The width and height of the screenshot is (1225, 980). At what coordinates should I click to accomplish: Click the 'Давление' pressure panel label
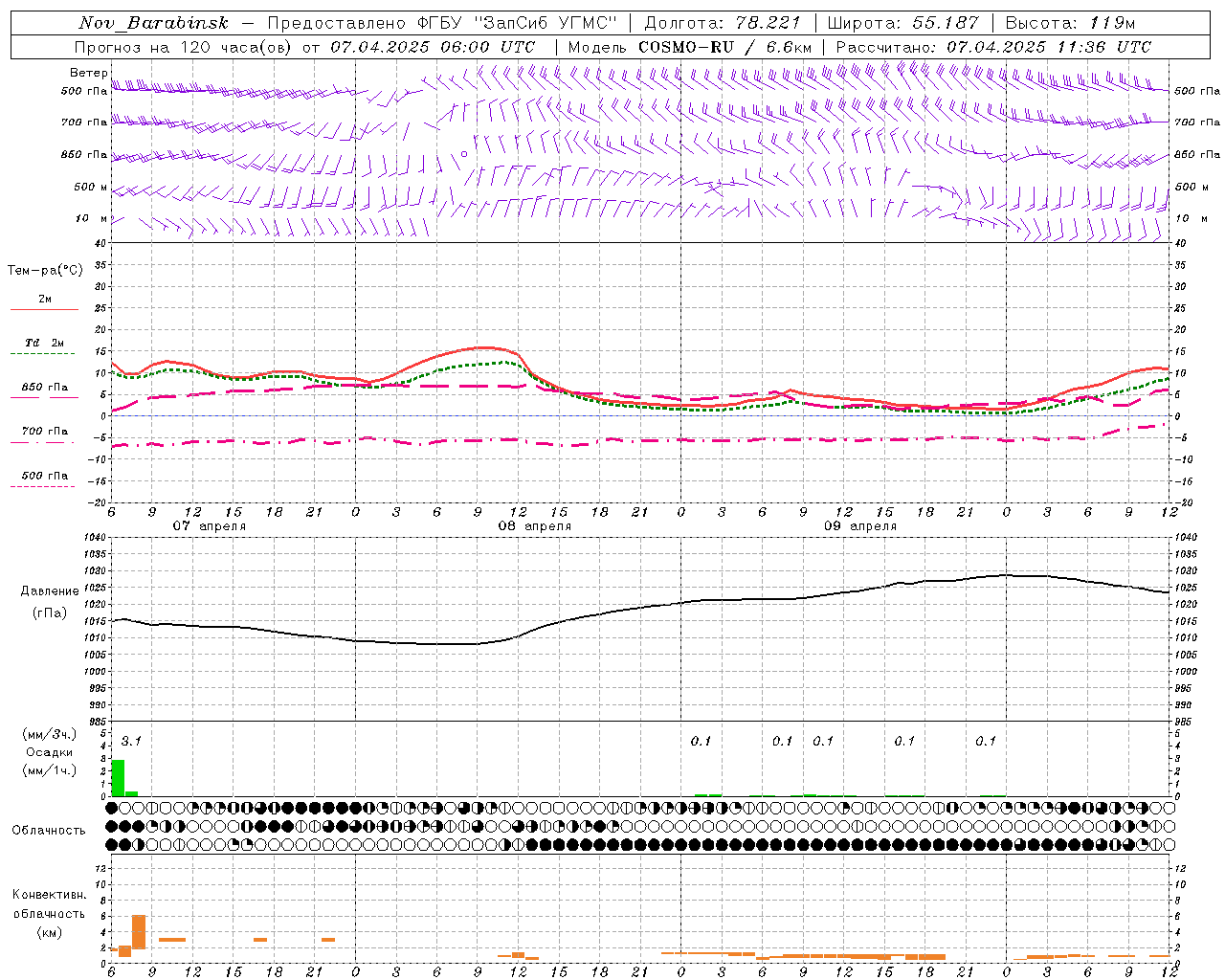[x=50, y=591]
